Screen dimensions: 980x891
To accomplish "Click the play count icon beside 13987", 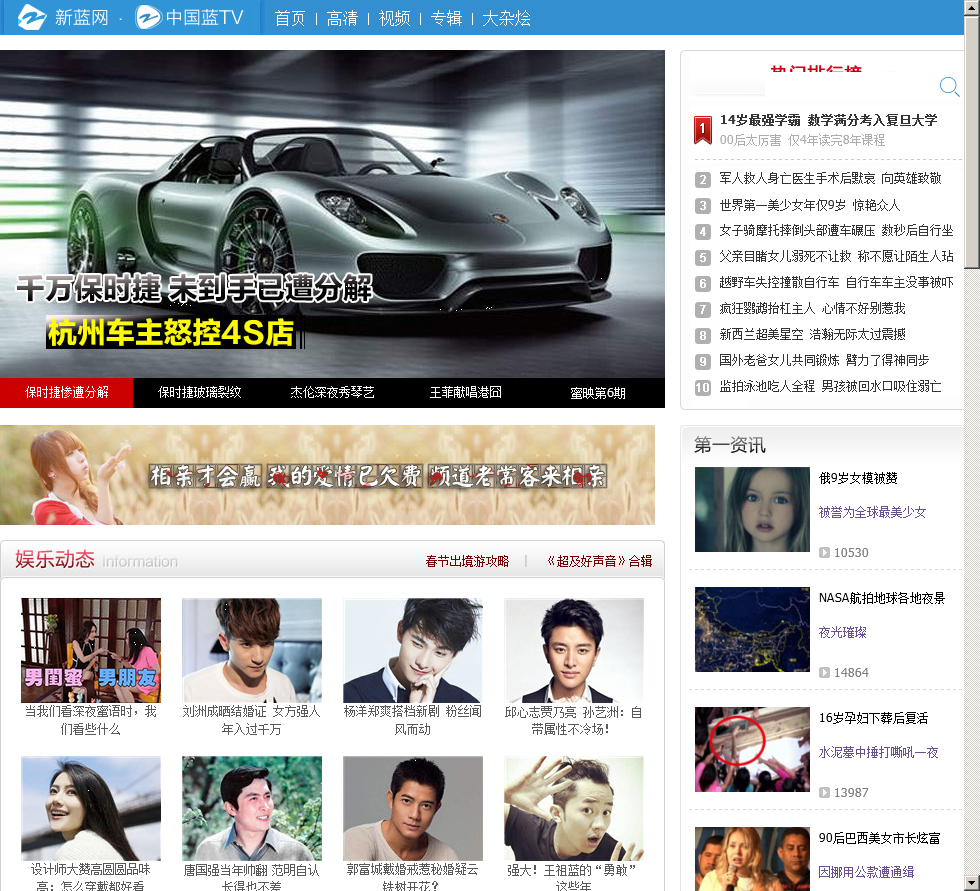I will pyautogui.click(x=824, y=792).
